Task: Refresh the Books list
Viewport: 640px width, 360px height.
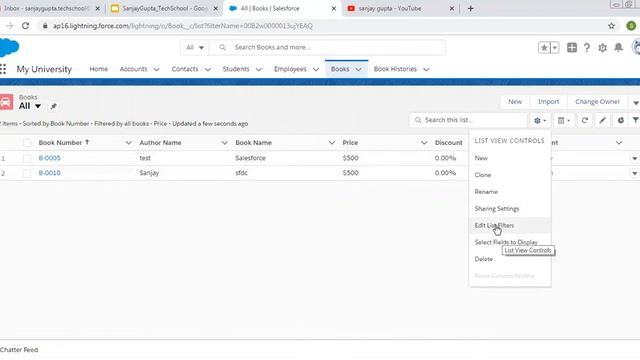Action: (585, 120)
